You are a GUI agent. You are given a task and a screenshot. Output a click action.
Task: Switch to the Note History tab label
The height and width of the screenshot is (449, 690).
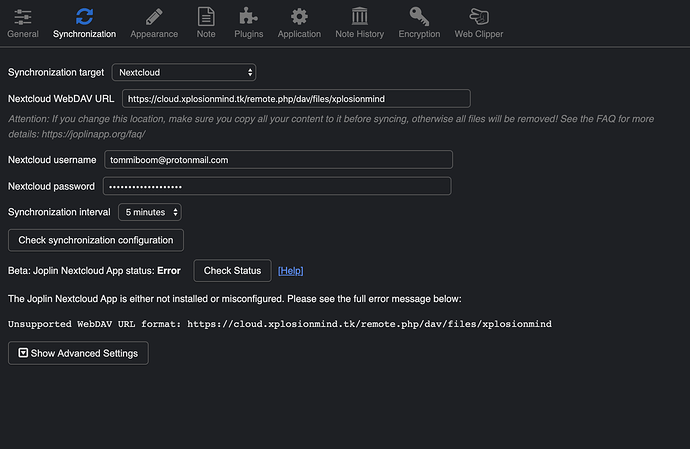(360, 34)
